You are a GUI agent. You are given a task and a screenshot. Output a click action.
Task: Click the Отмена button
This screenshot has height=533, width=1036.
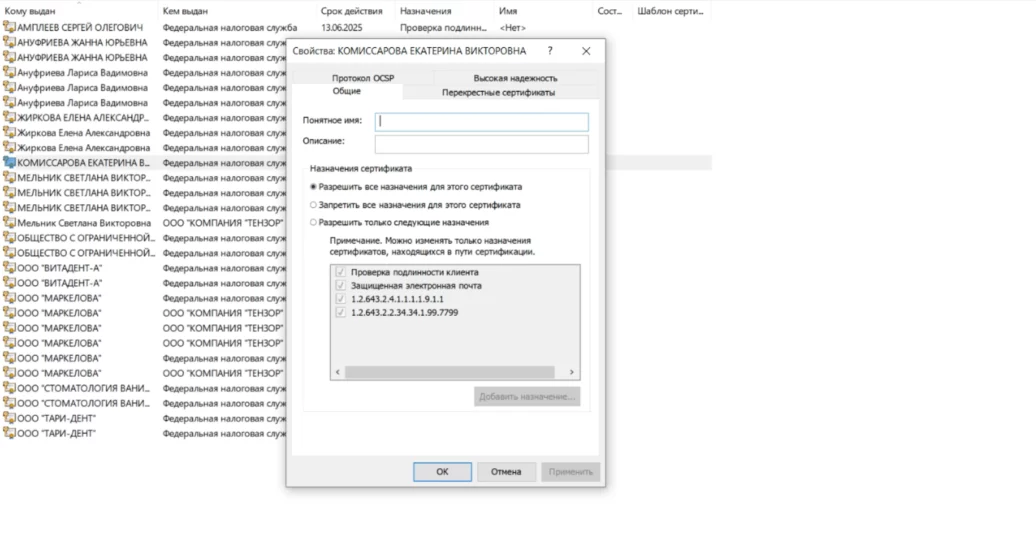coord(506,471)
